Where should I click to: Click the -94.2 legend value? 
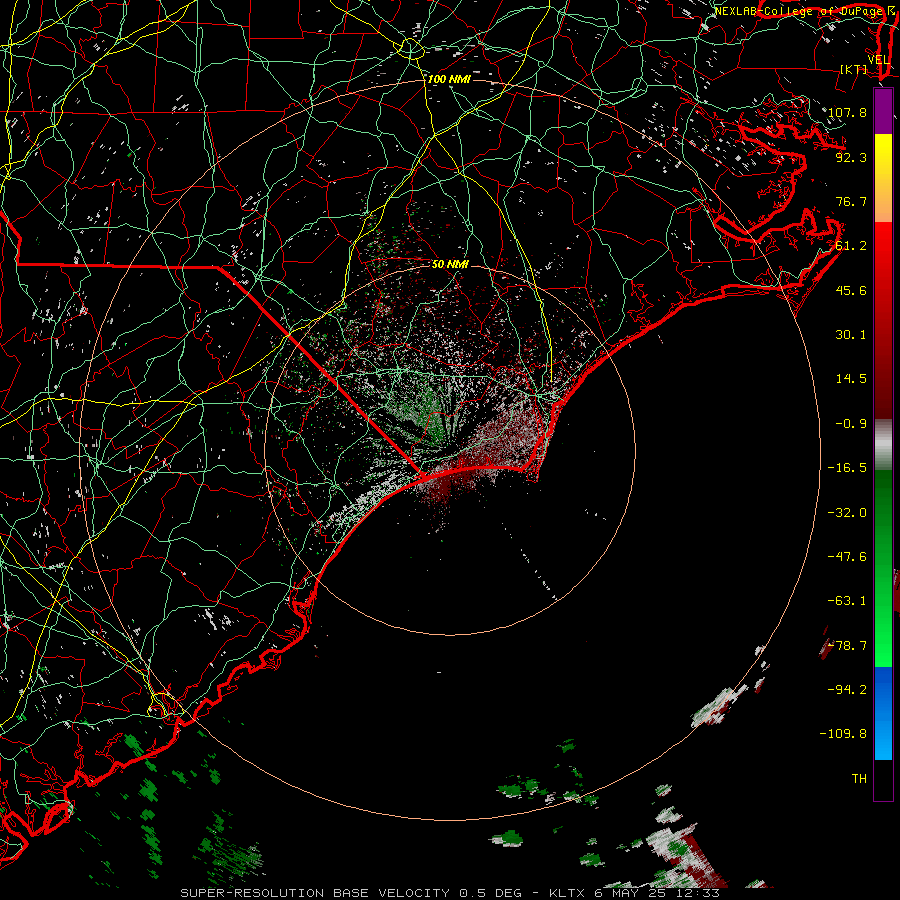click(847, 689)
